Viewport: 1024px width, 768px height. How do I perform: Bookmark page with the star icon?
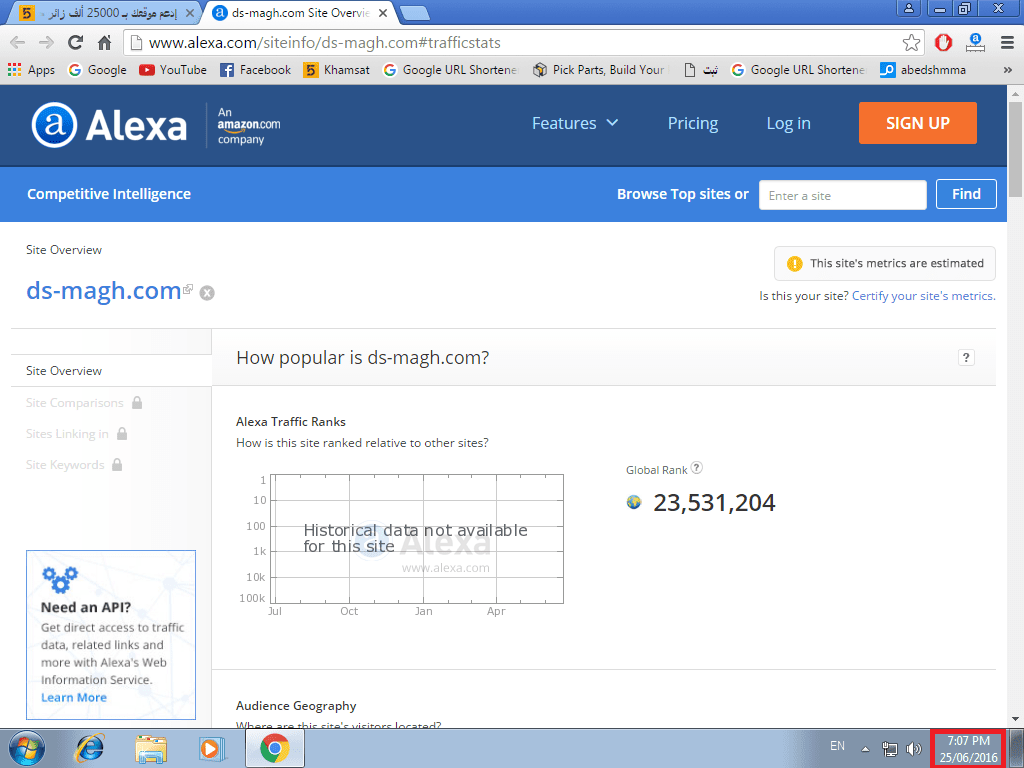coord(911,43)
